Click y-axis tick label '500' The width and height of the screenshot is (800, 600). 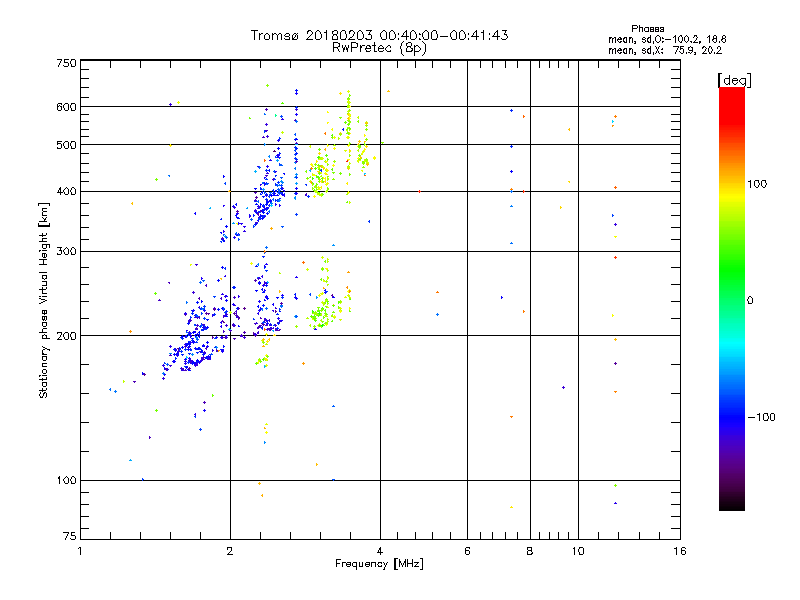(67, 145)
